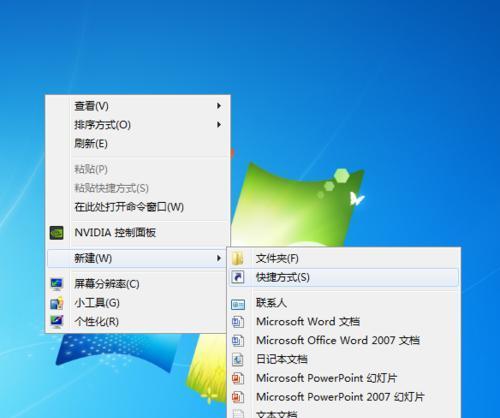Create new 联系人 item
The height and width of the screenshot is (418, 500).
point(344,303)
